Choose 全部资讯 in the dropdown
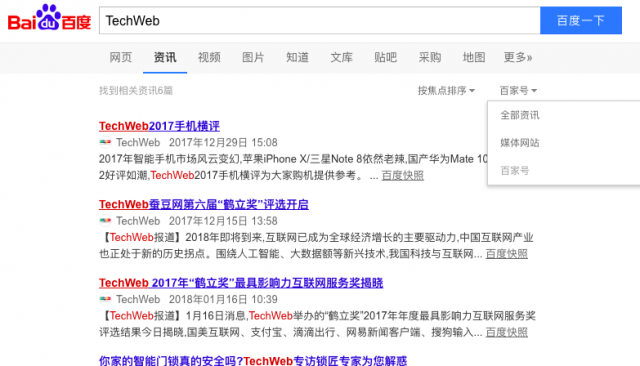The image size is (640, 366). 520,115
